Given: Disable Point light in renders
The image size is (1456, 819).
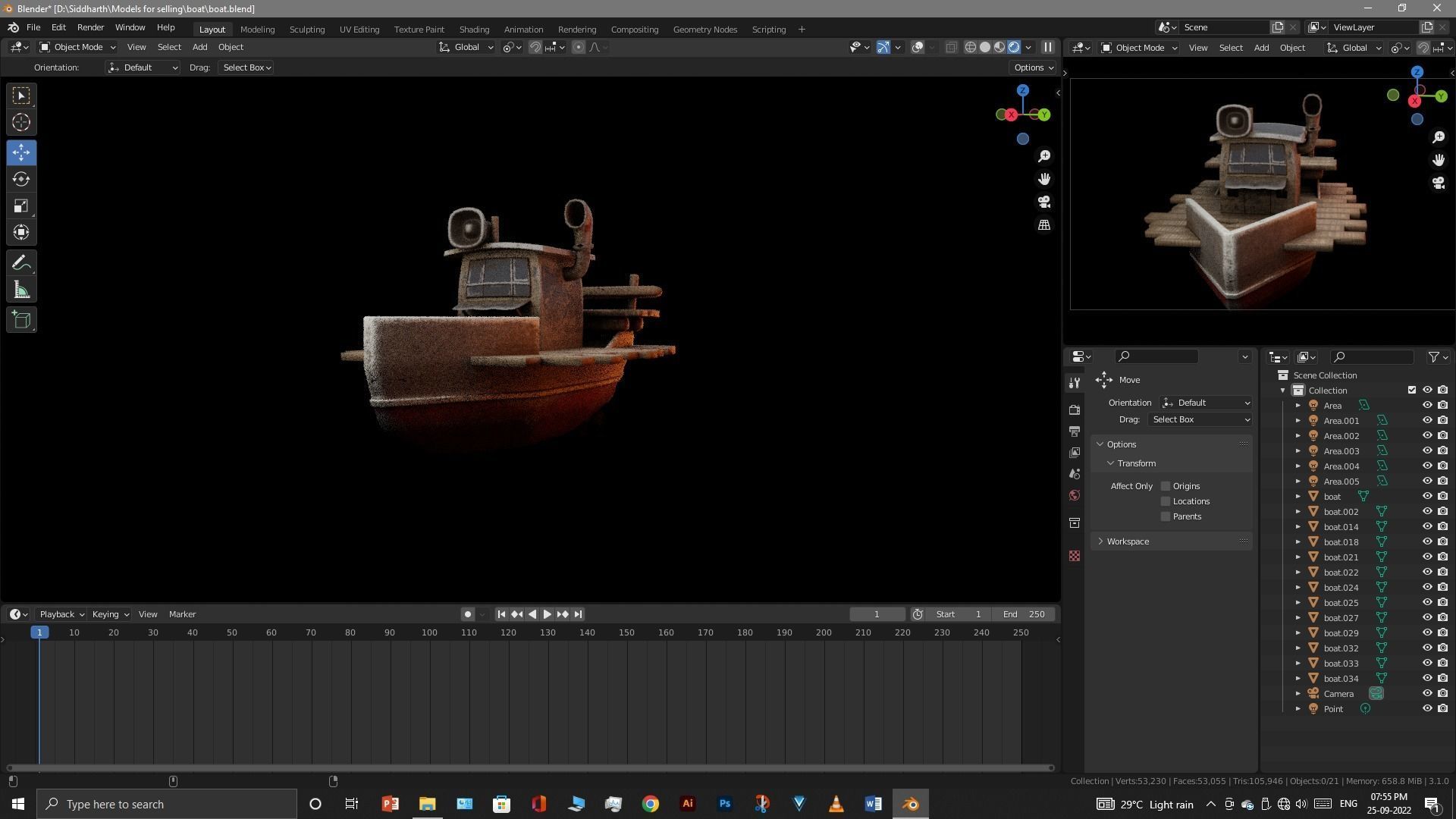Looking at the screenshot, I should [x=1442, y=709].
